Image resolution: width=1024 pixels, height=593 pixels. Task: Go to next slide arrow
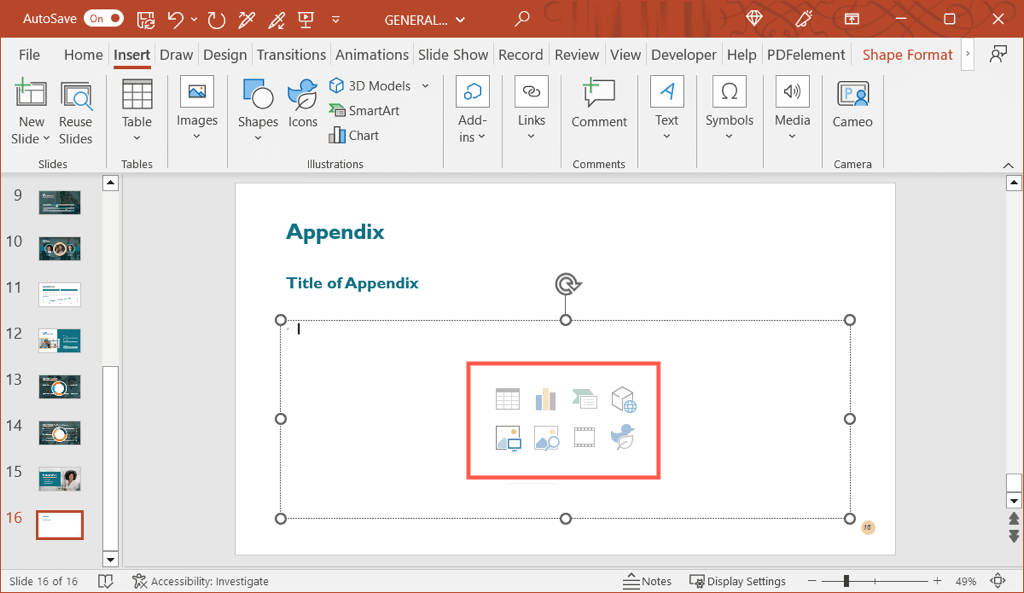[x=1014, y=536]
